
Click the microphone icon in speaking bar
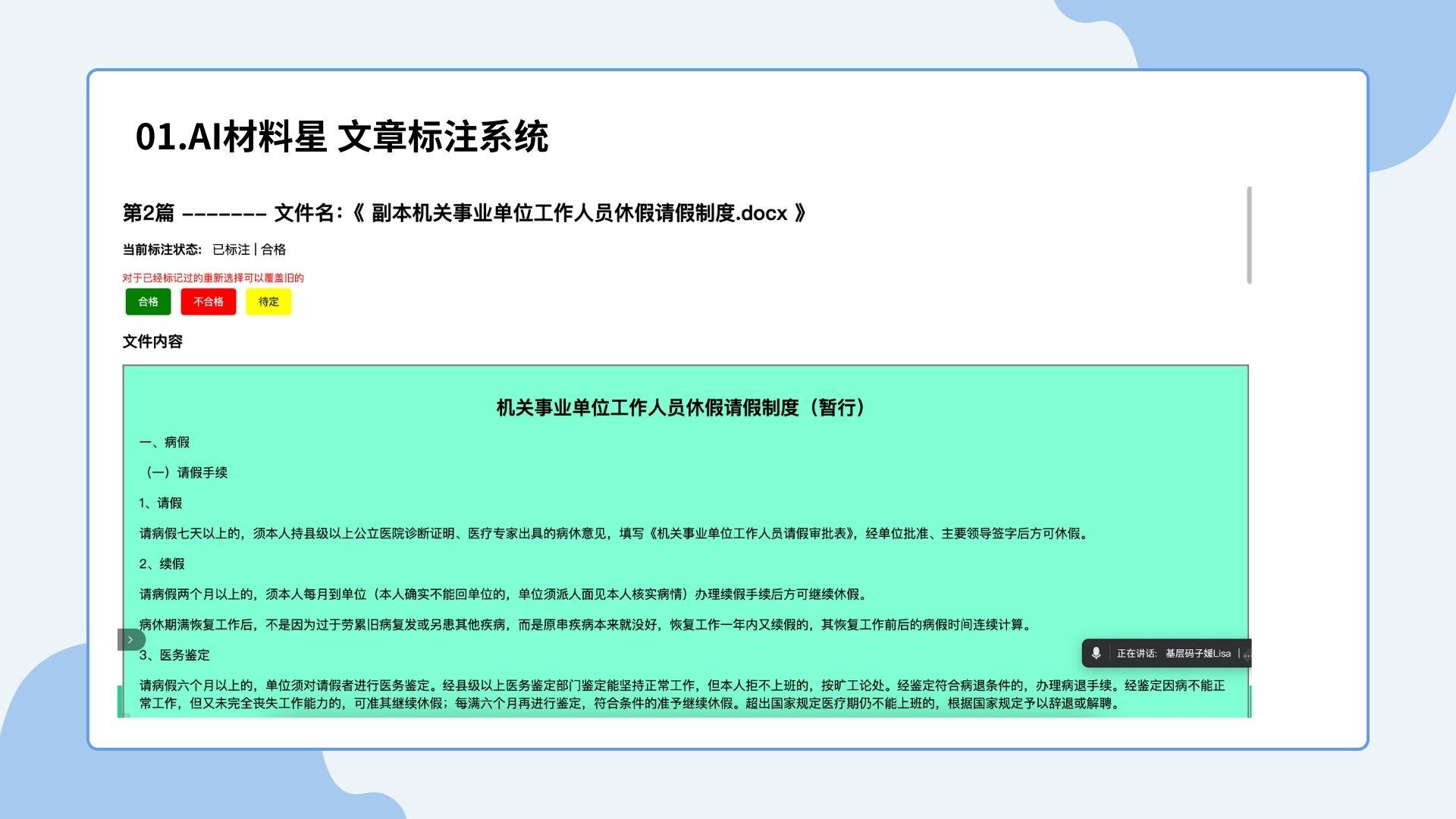coord(1096,654)
